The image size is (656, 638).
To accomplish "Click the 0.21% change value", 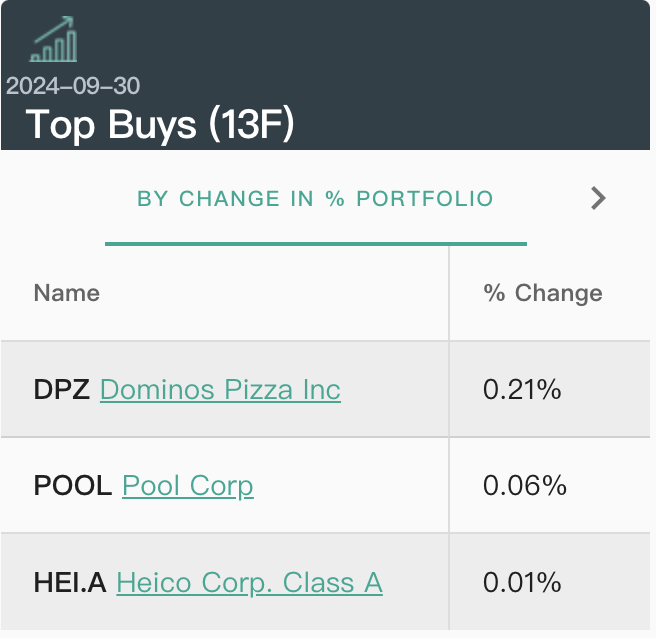I will coord(522,389).
